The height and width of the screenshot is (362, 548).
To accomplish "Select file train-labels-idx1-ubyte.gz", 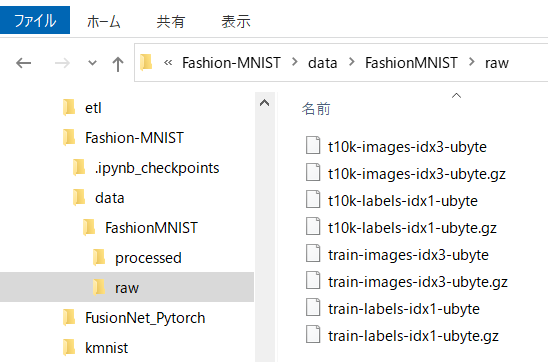I will pyautogui.click(x=413, y=336).
